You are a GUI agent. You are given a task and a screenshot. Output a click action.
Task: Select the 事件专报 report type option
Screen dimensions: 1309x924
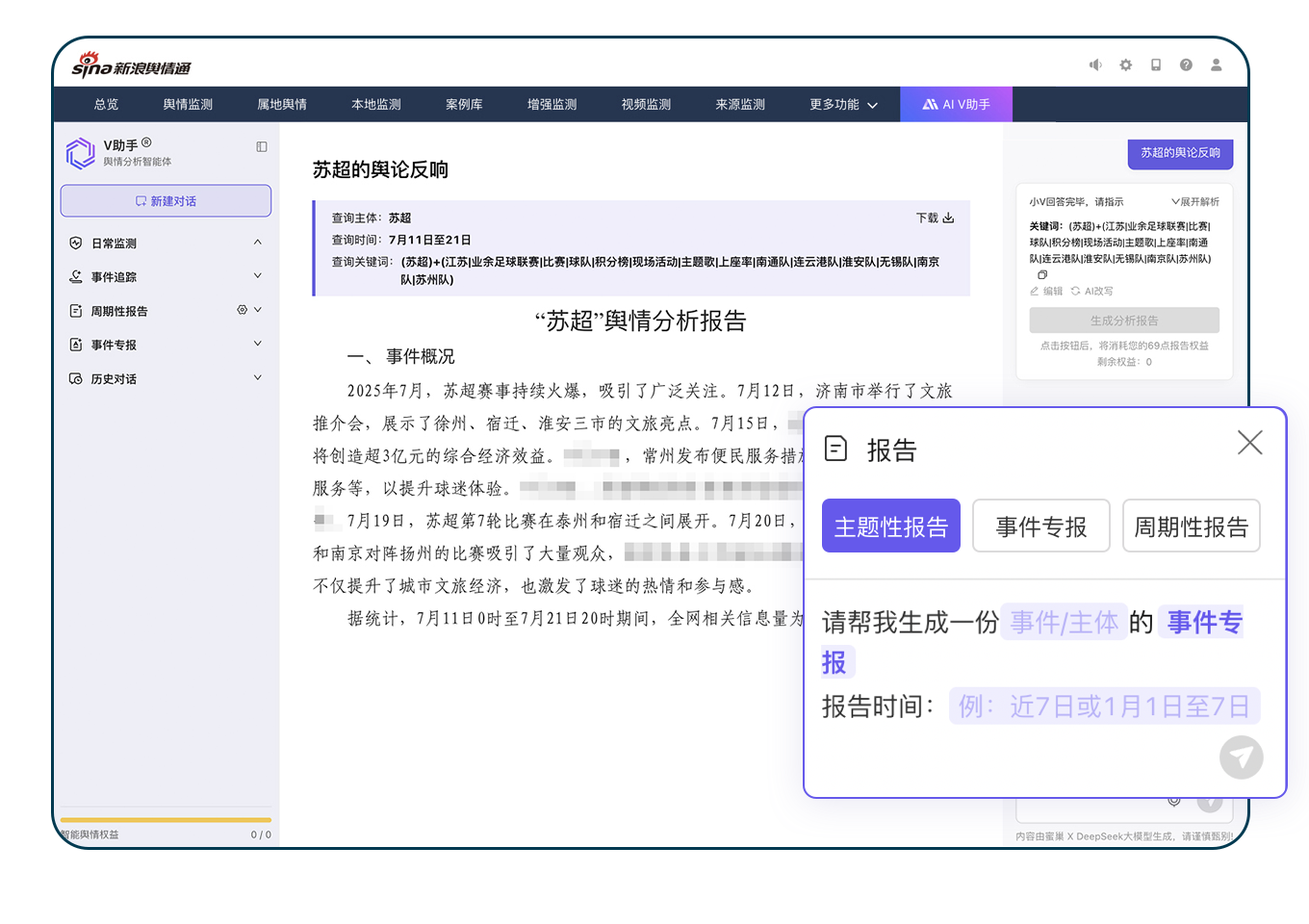click(1040, 526)
